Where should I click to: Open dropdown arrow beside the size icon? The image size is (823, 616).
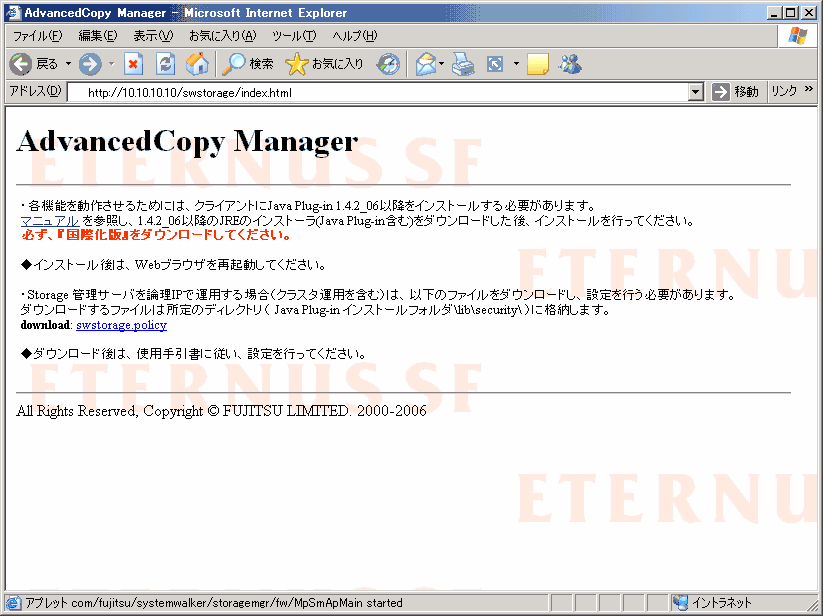(516, 64)
